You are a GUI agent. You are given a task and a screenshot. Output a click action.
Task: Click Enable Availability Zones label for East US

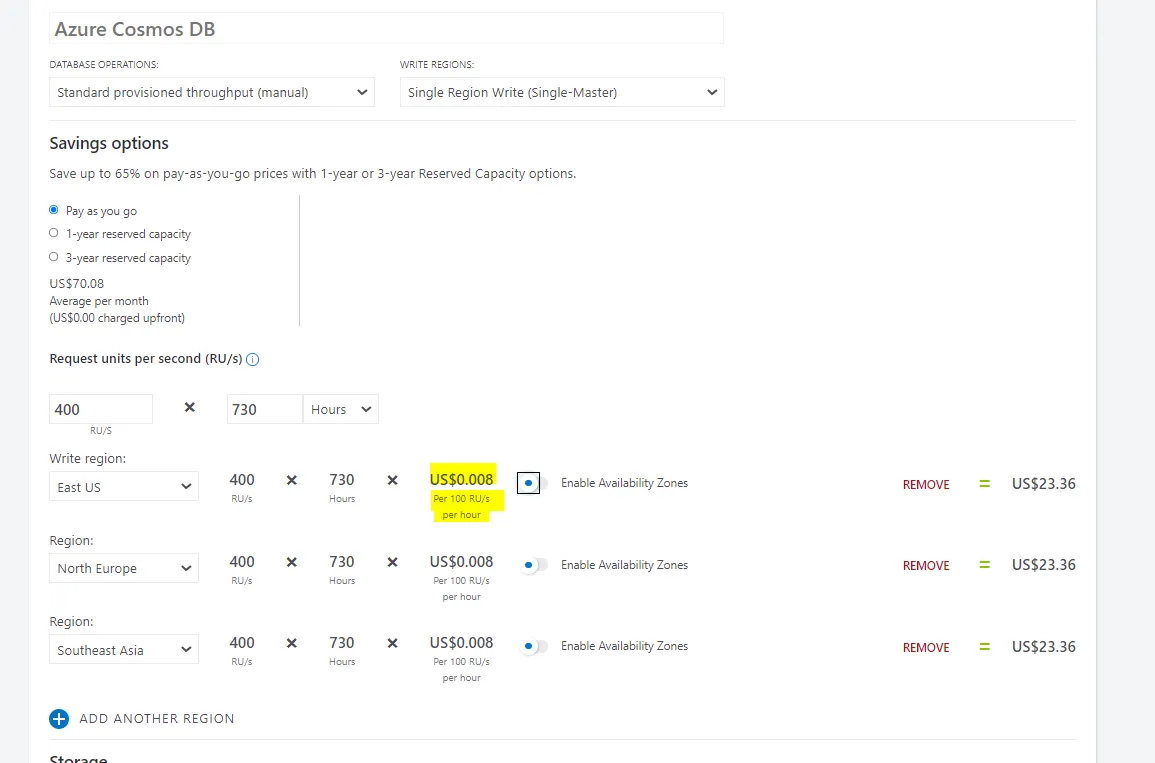point(625,483)
